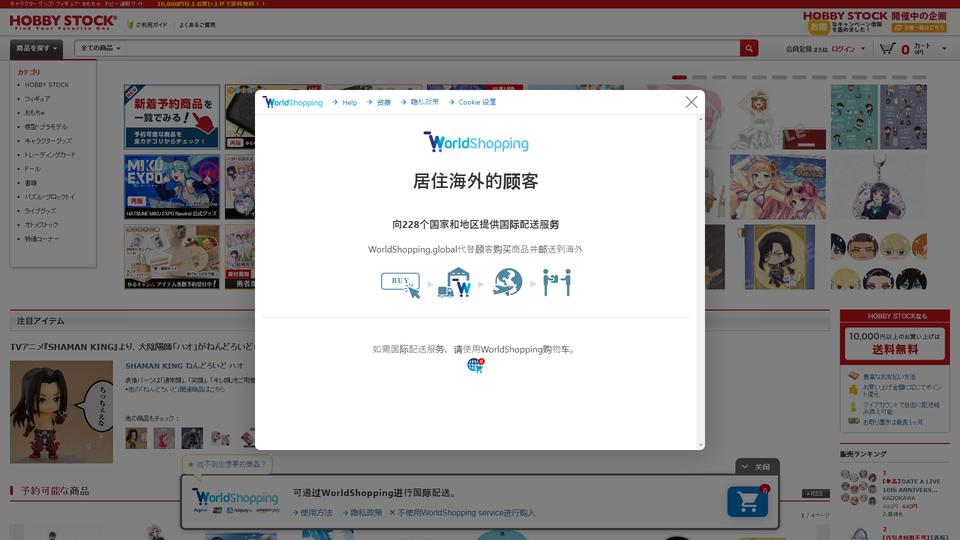Select フィギュア category in sidebar

pos(37,99)
